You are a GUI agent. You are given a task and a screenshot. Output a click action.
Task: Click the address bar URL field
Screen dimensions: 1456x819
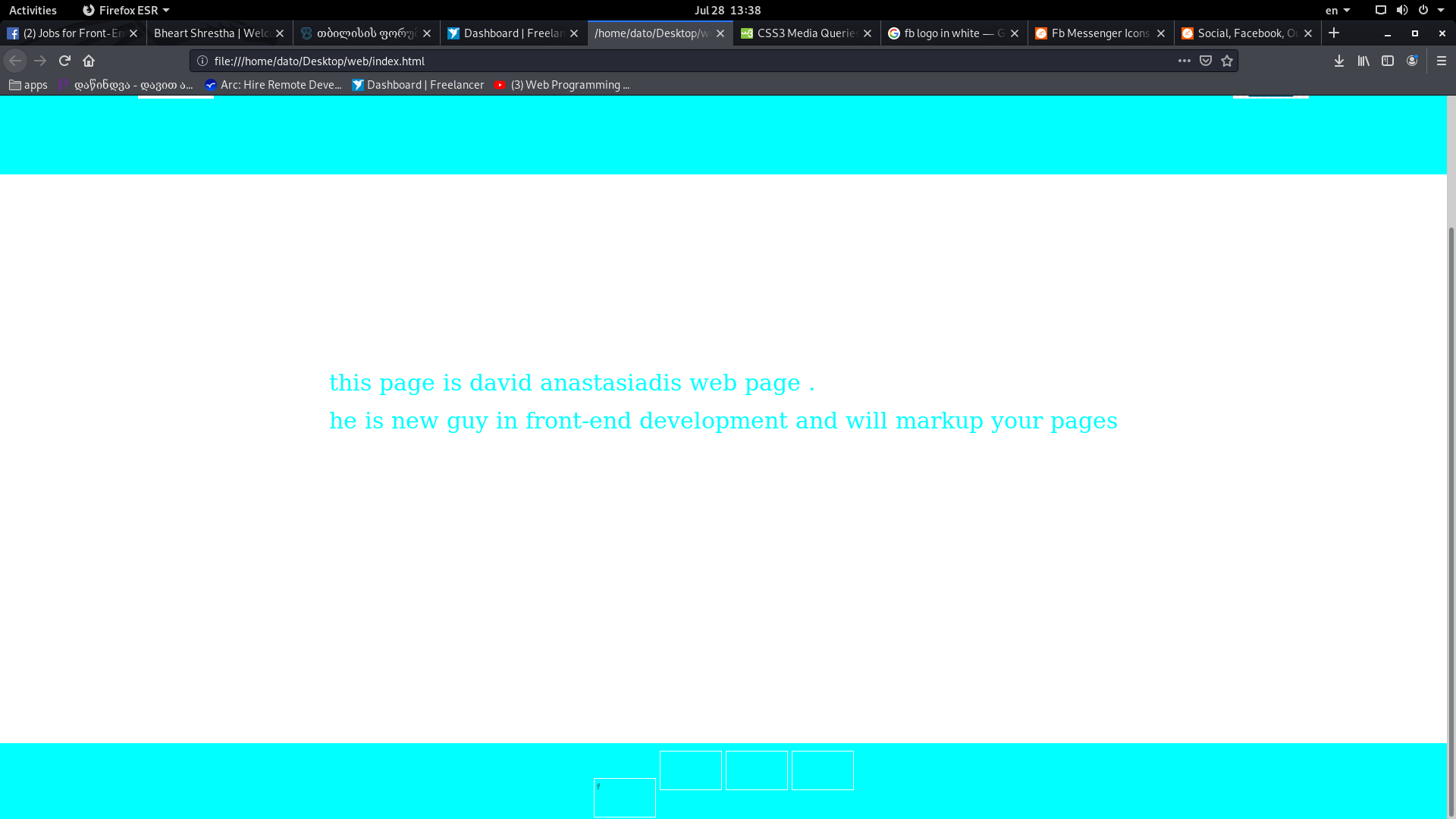[x=682, y=61]
